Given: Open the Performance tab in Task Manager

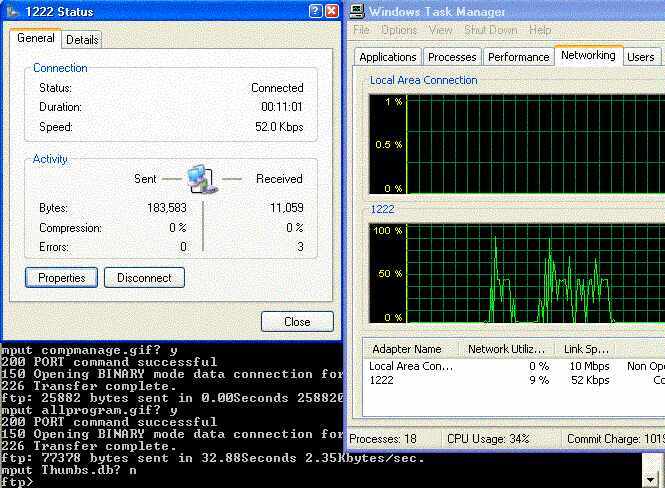Looking at the screenshot, I should [x=518, y=57].
